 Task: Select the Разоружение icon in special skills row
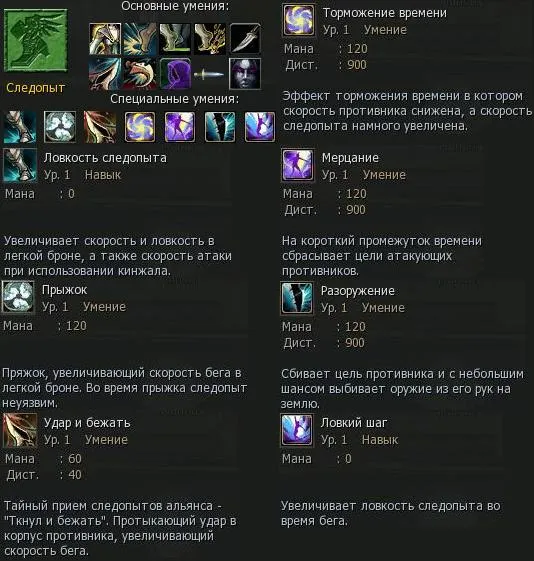[220, 127]
